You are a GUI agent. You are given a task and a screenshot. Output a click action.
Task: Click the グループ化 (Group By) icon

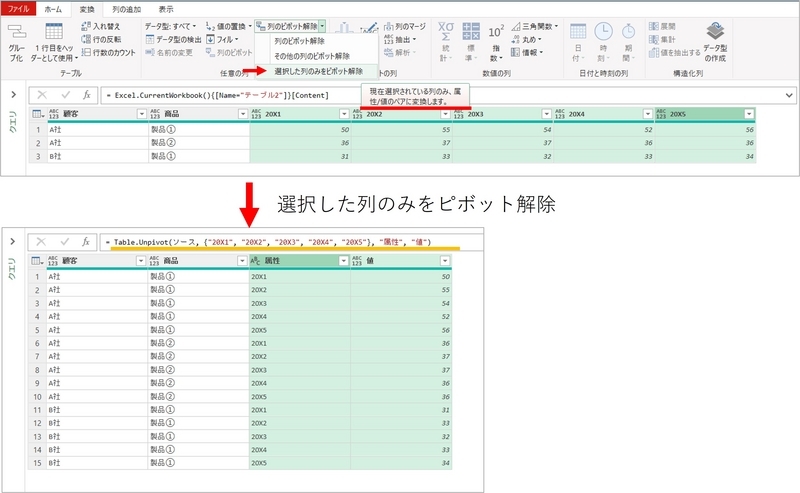pyautogui.click(x=17, y=32)
